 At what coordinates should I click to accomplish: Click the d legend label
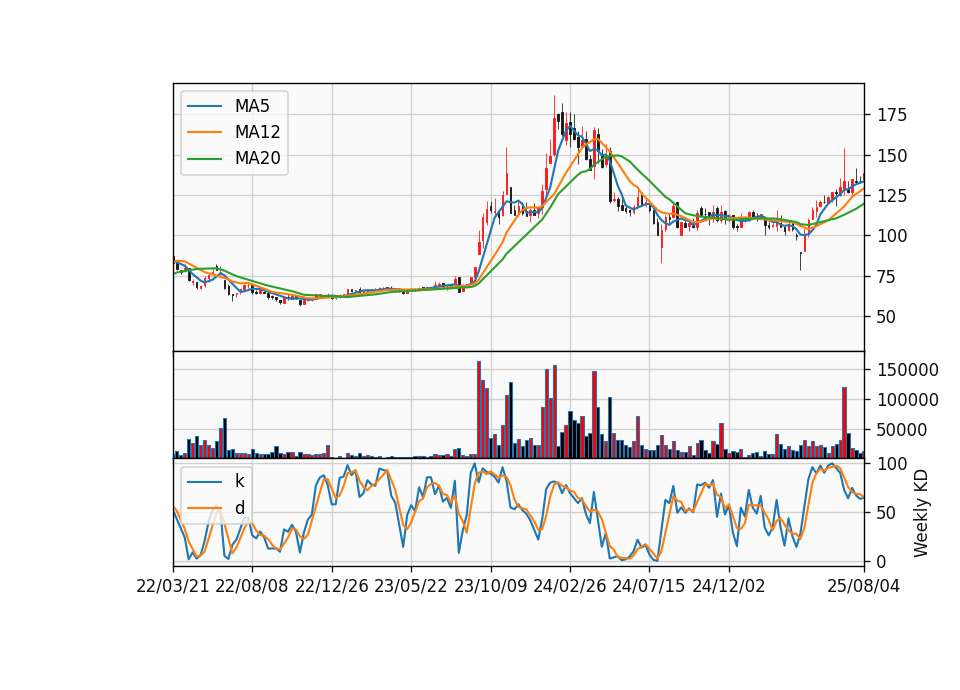pyautogui.click(x=239, y=508)
